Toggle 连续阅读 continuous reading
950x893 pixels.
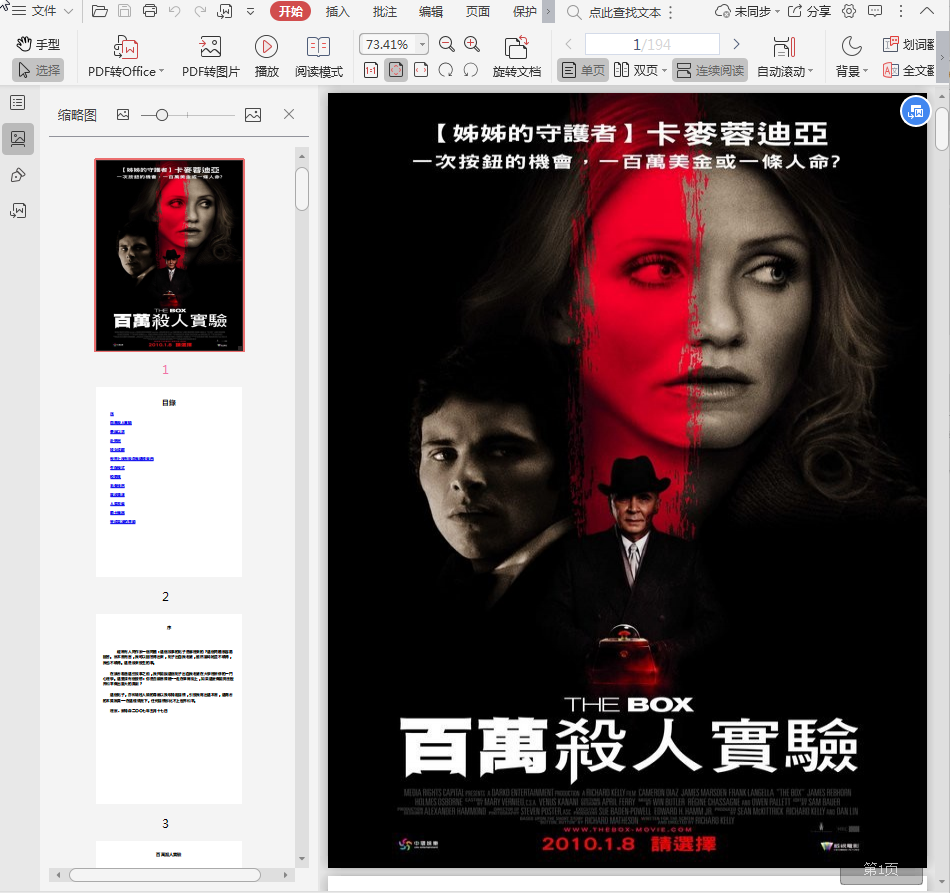click(709, 70)
